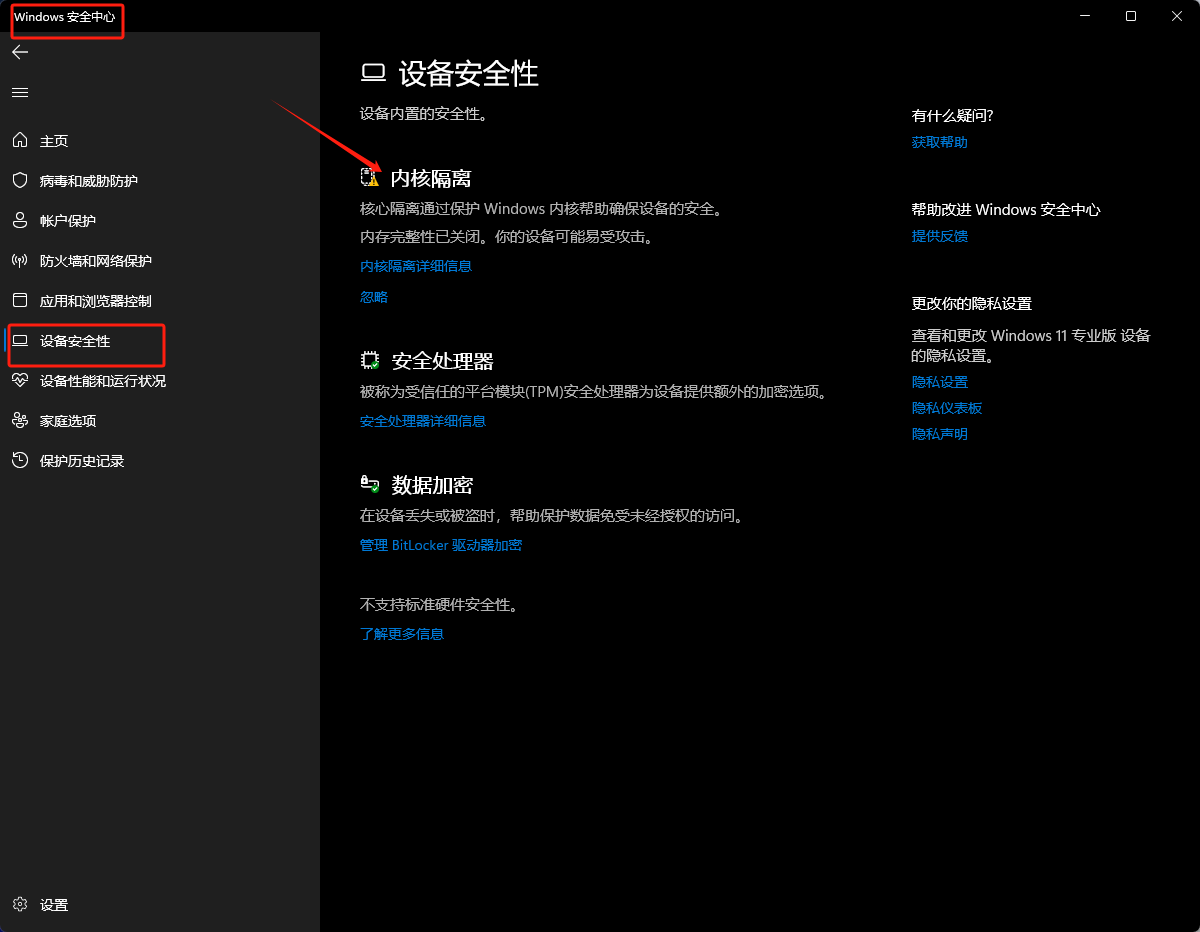1200x932 pixels.
Task: Click the laptop icon for 设备安全性
Action: (x=20, y=341)
